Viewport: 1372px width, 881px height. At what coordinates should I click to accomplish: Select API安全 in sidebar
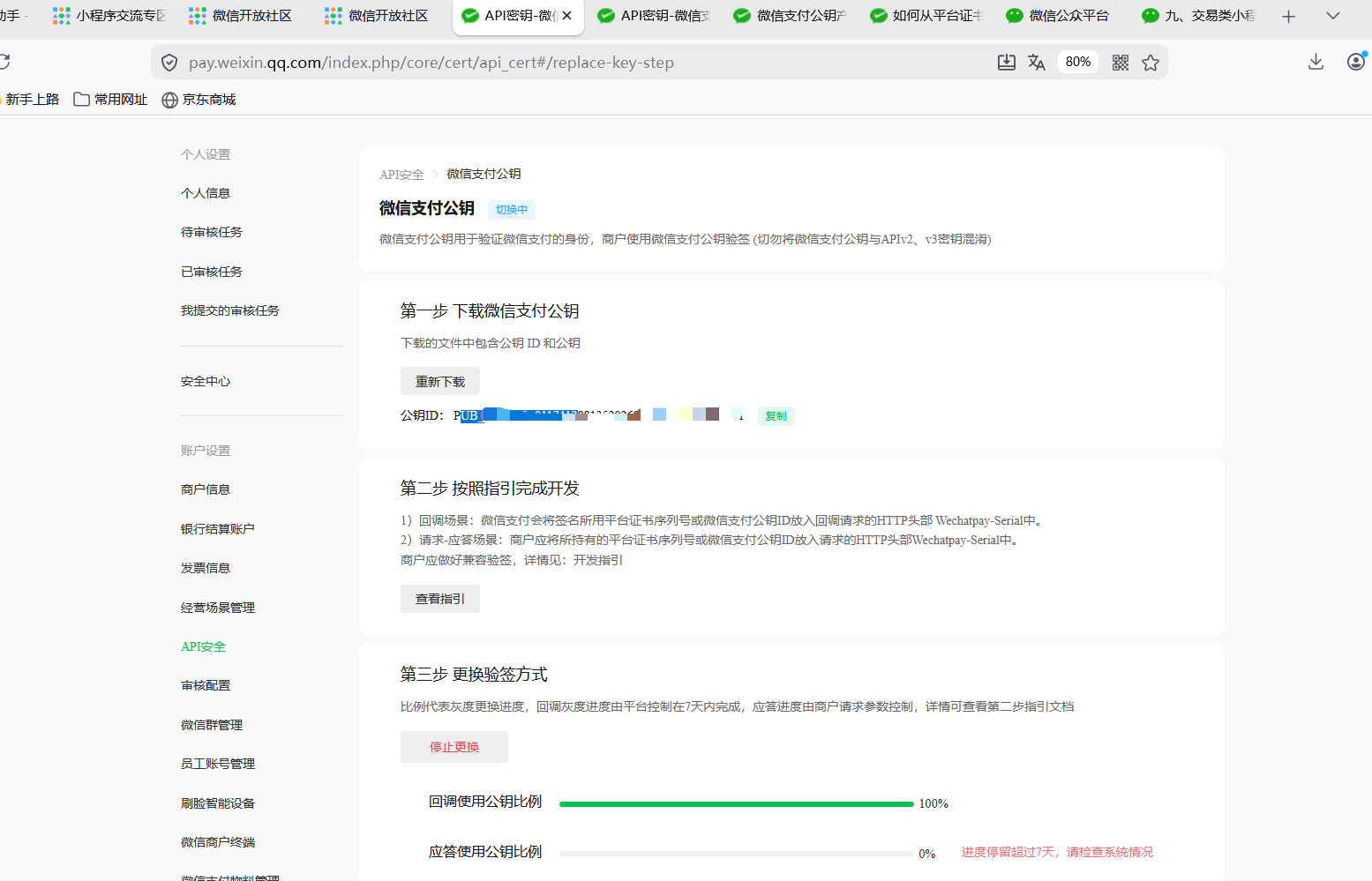click(203, 646)
